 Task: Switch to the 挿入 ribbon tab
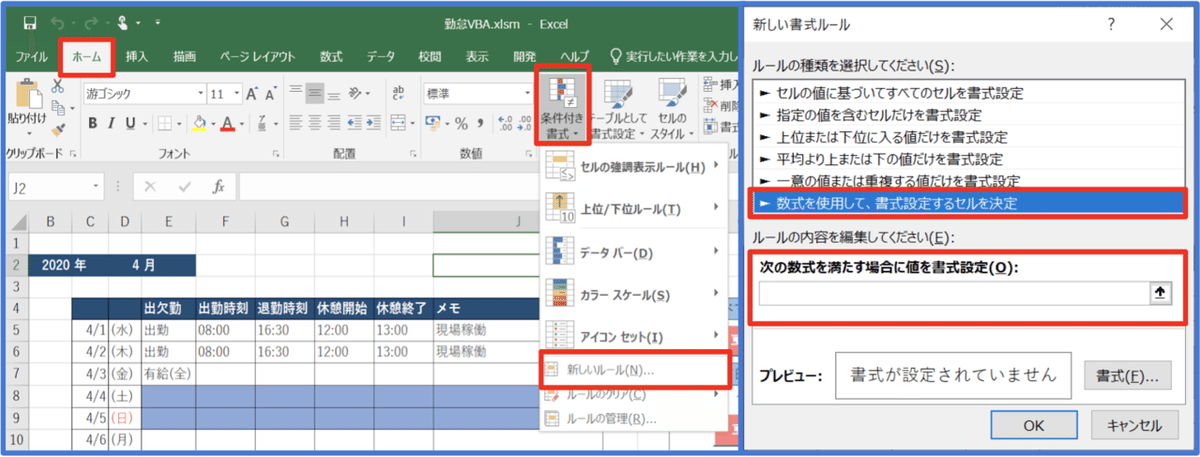pos(137,56)
